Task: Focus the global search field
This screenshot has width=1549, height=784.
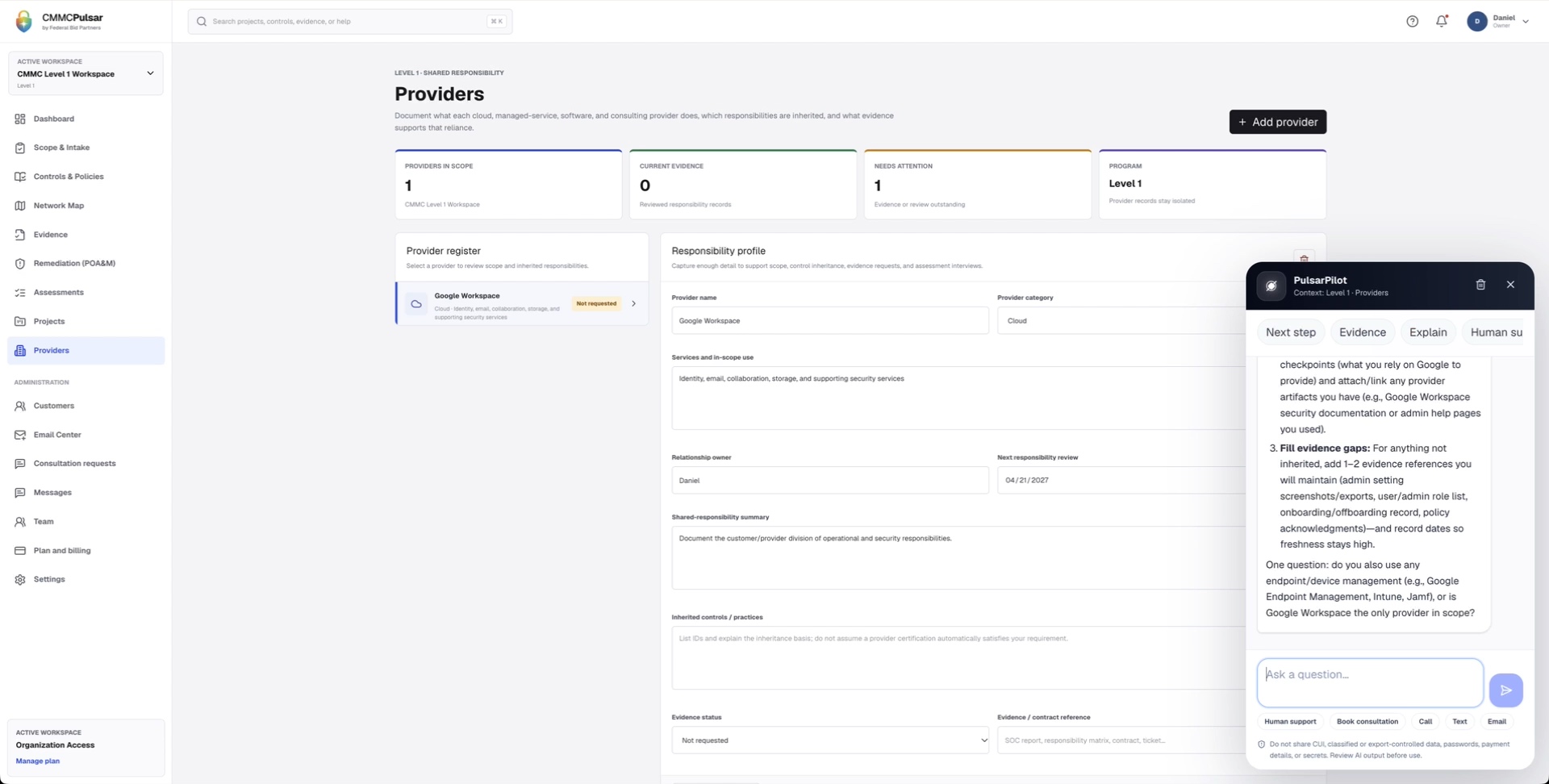Action: coord(350,22)
